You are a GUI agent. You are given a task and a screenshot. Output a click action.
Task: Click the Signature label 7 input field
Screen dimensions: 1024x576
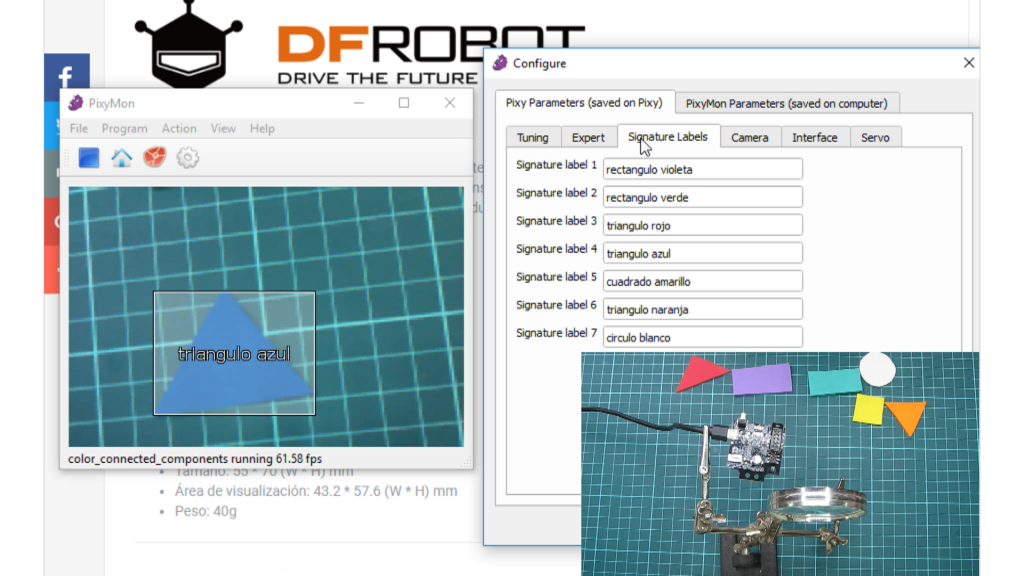(702, 337)
